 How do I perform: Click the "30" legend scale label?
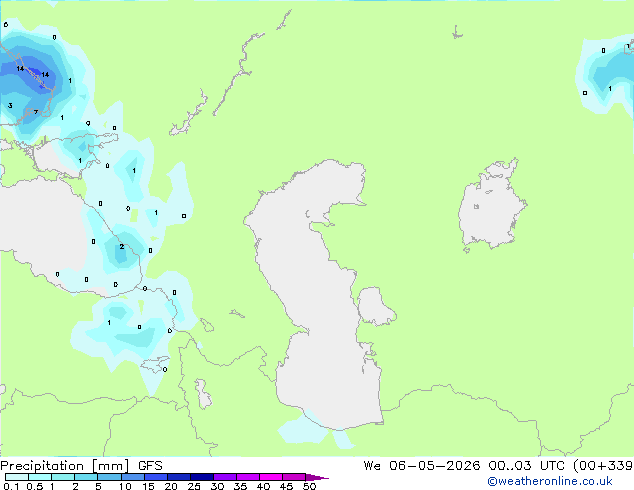pyautogui.click(x=217, y=486)
